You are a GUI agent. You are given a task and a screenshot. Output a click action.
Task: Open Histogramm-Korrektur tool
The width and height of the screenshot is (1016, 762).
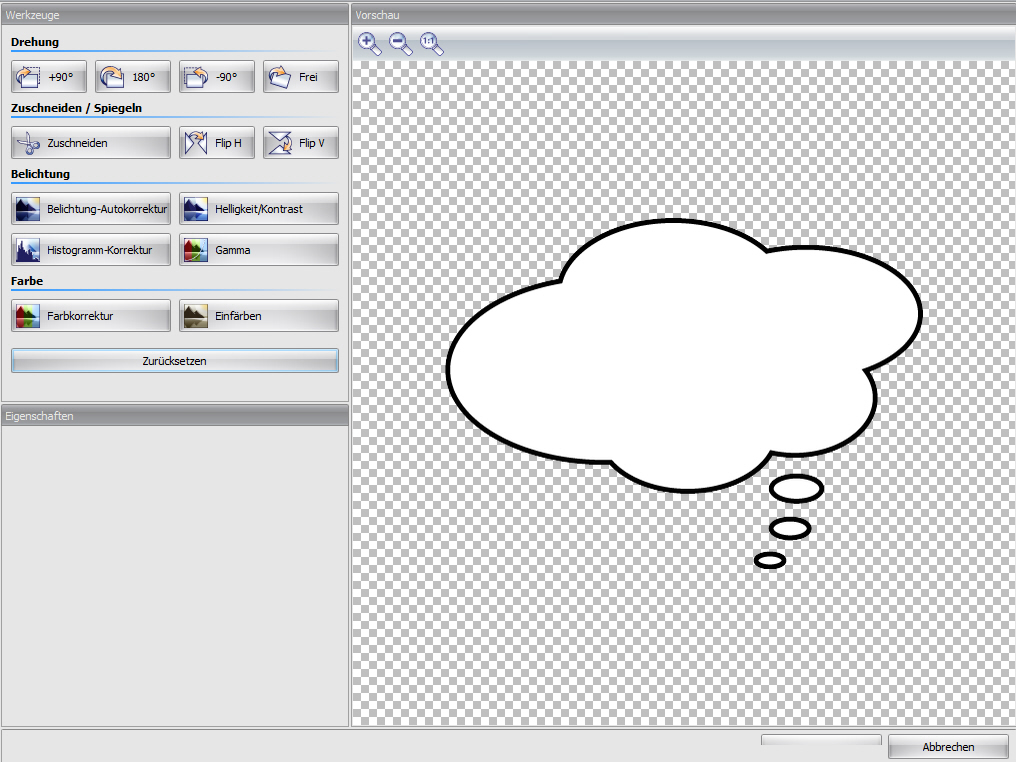click(x=91, y=250)
